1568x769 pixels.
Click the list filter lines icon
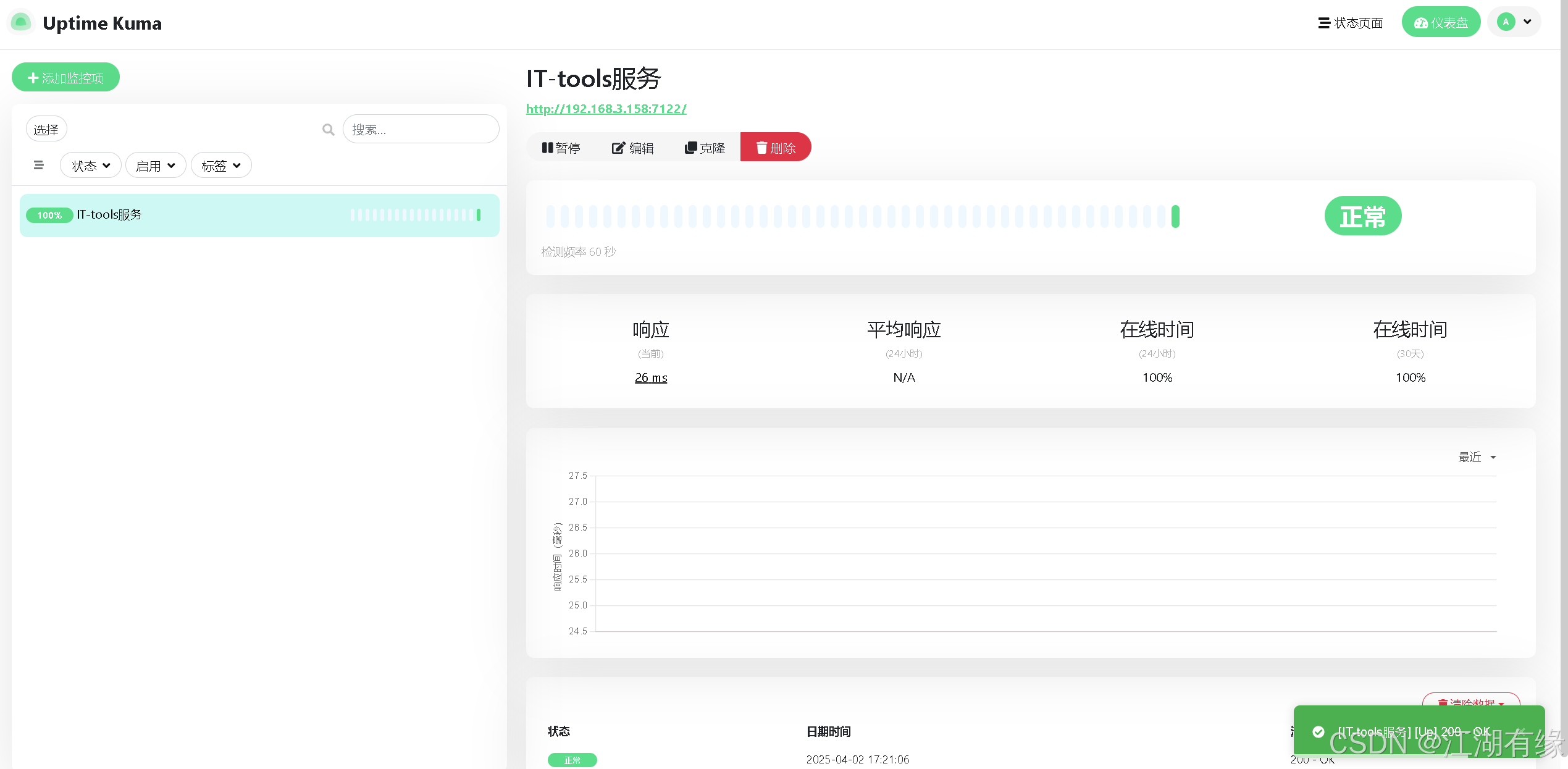[x=39, y=165]
